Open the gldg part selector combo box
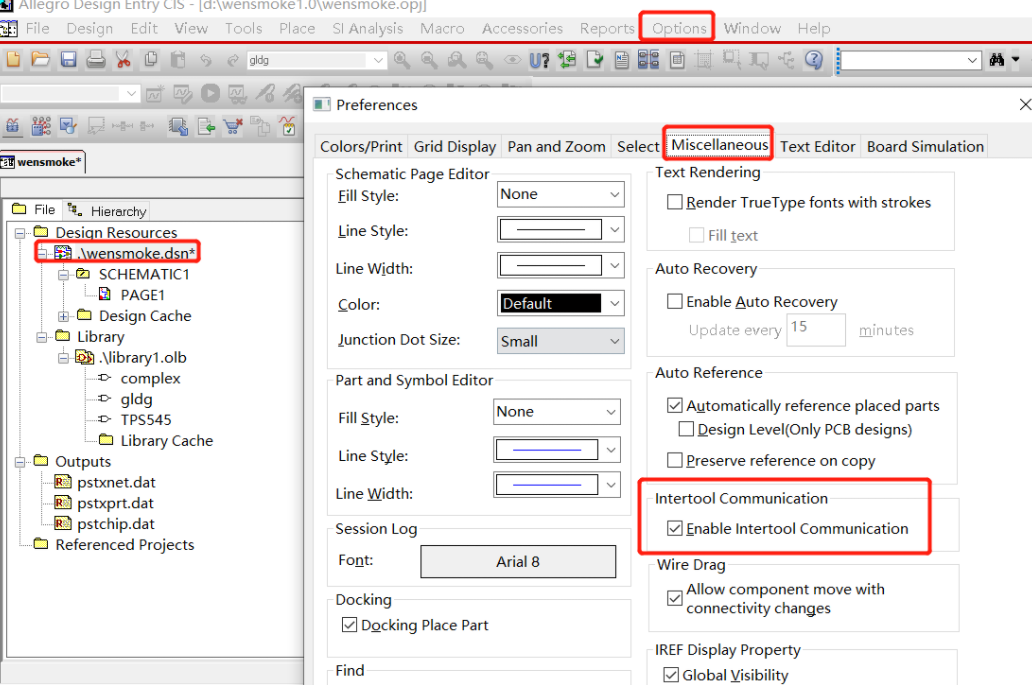1032x685 pixels. pyautogui.click(x=317, y=60)
